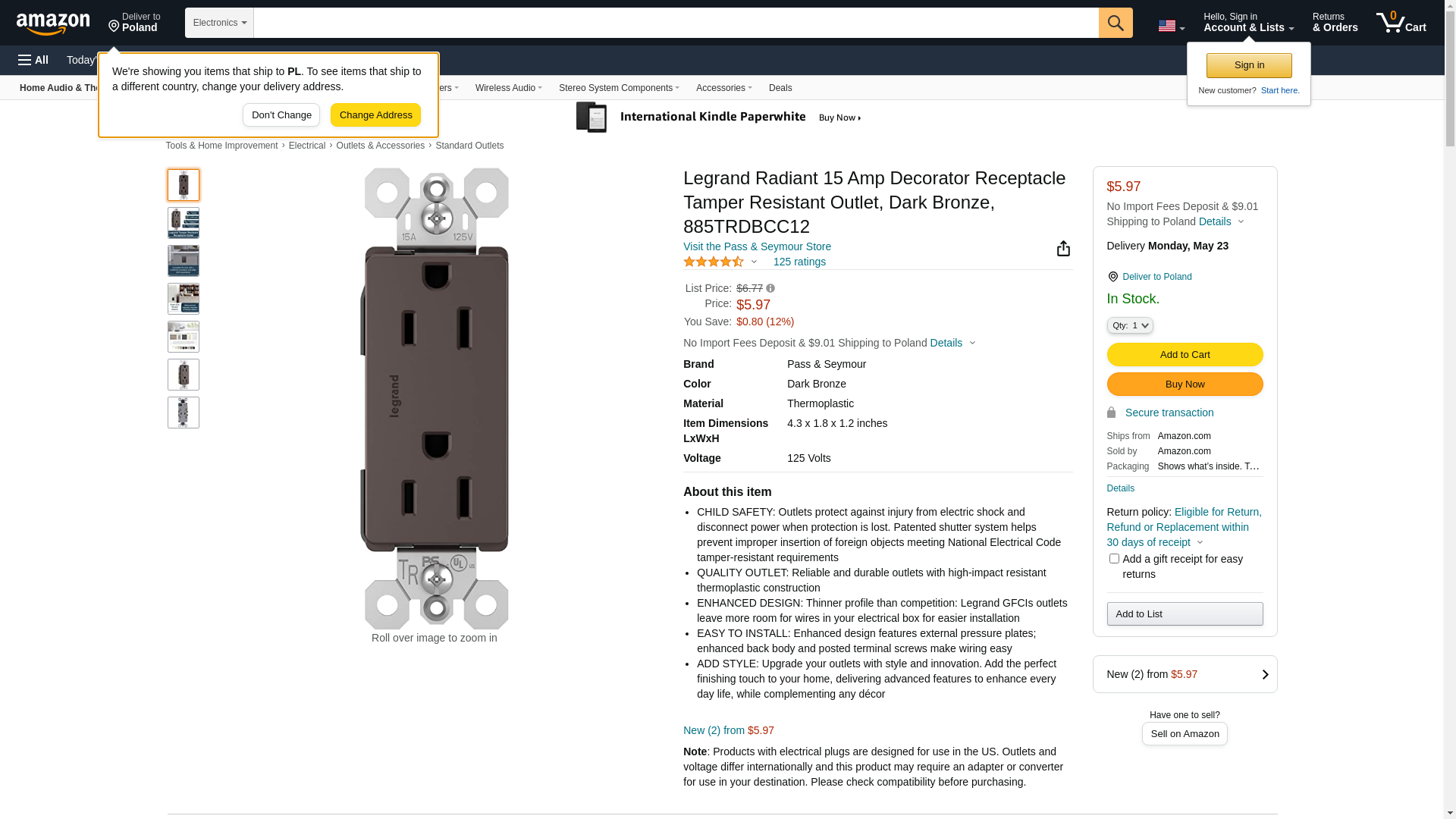The width and height of the screenshot is (1456, 819).
Task: Select the second product thumbnail image
Action: [184, 223]
